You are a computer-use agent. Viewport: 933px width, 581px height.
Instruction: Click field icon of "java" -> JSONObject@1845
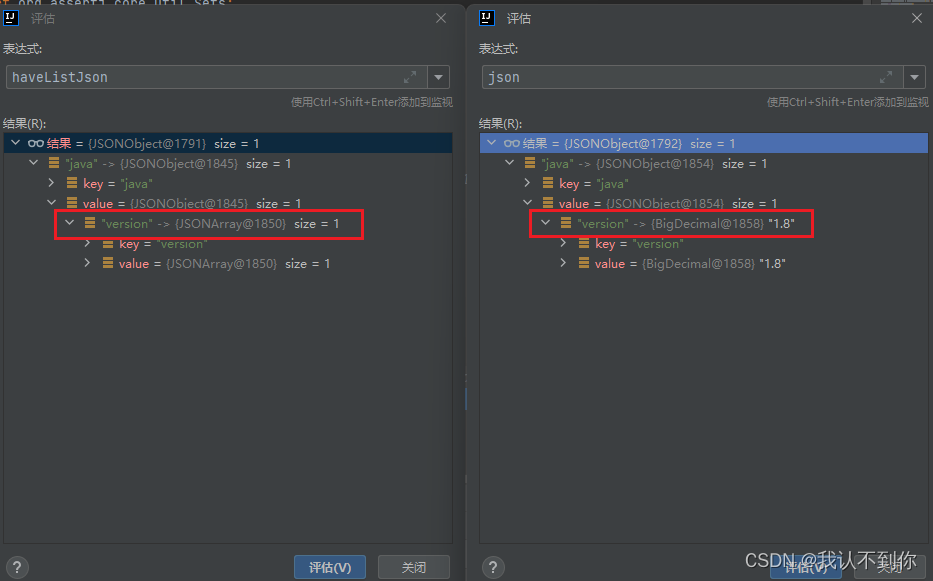(54, 163)
